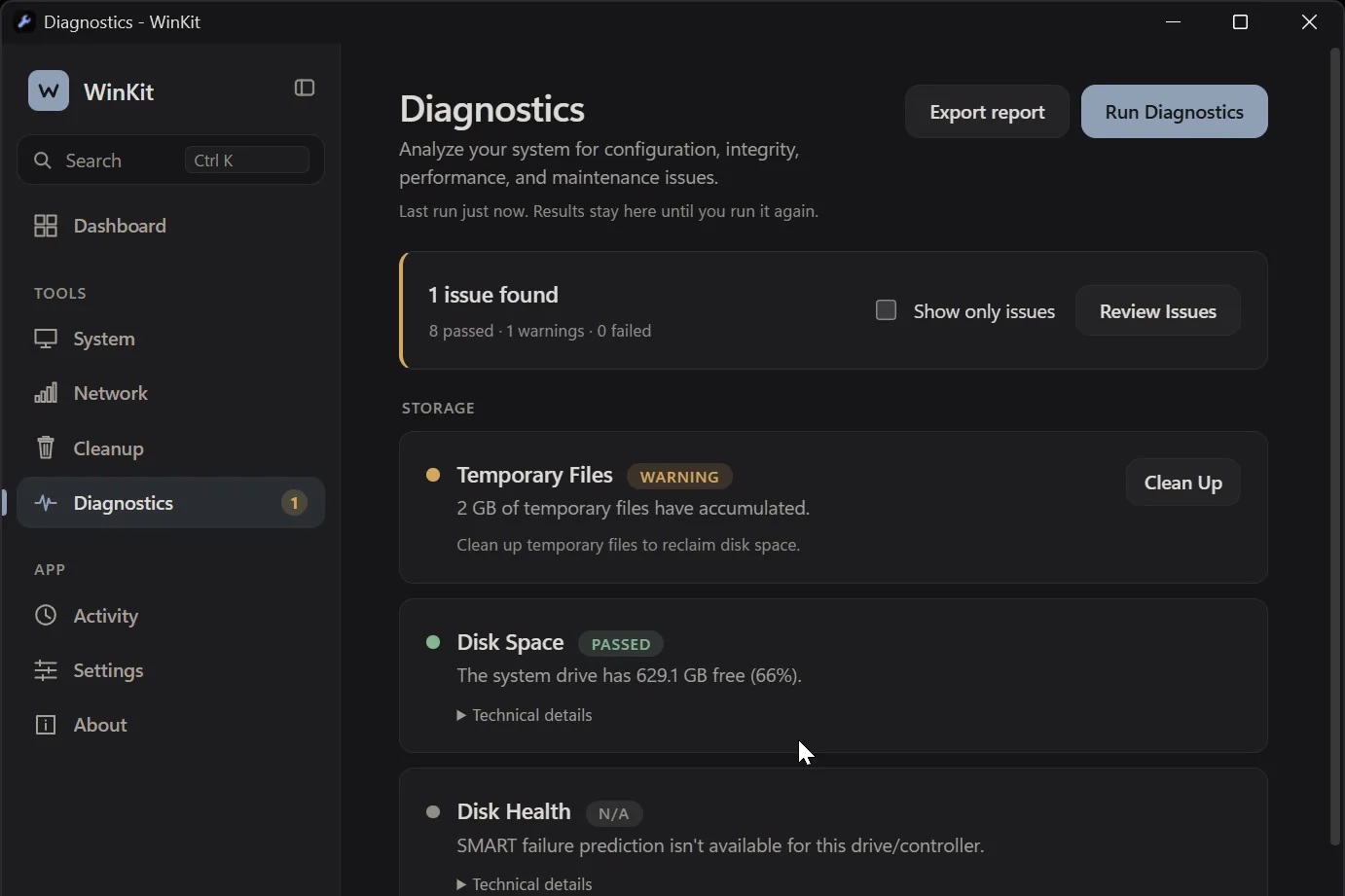Click the '1 issue found' summary heading
The height and width of the screenshot is (896, 1345).
pyautogui.click(x=493, y=295)
